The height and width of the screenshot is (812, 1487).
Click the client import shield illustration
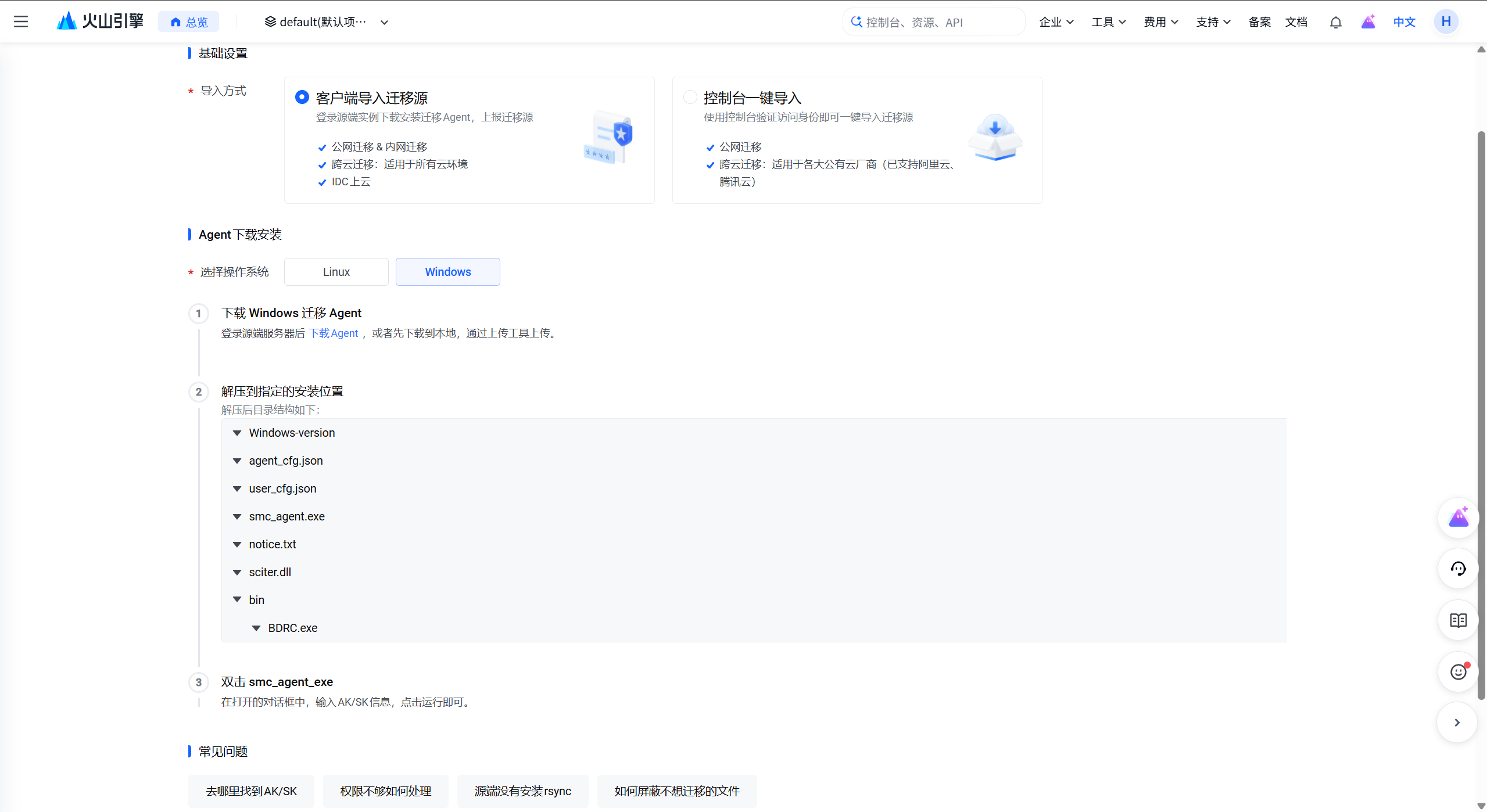click(x=608, y=138)
